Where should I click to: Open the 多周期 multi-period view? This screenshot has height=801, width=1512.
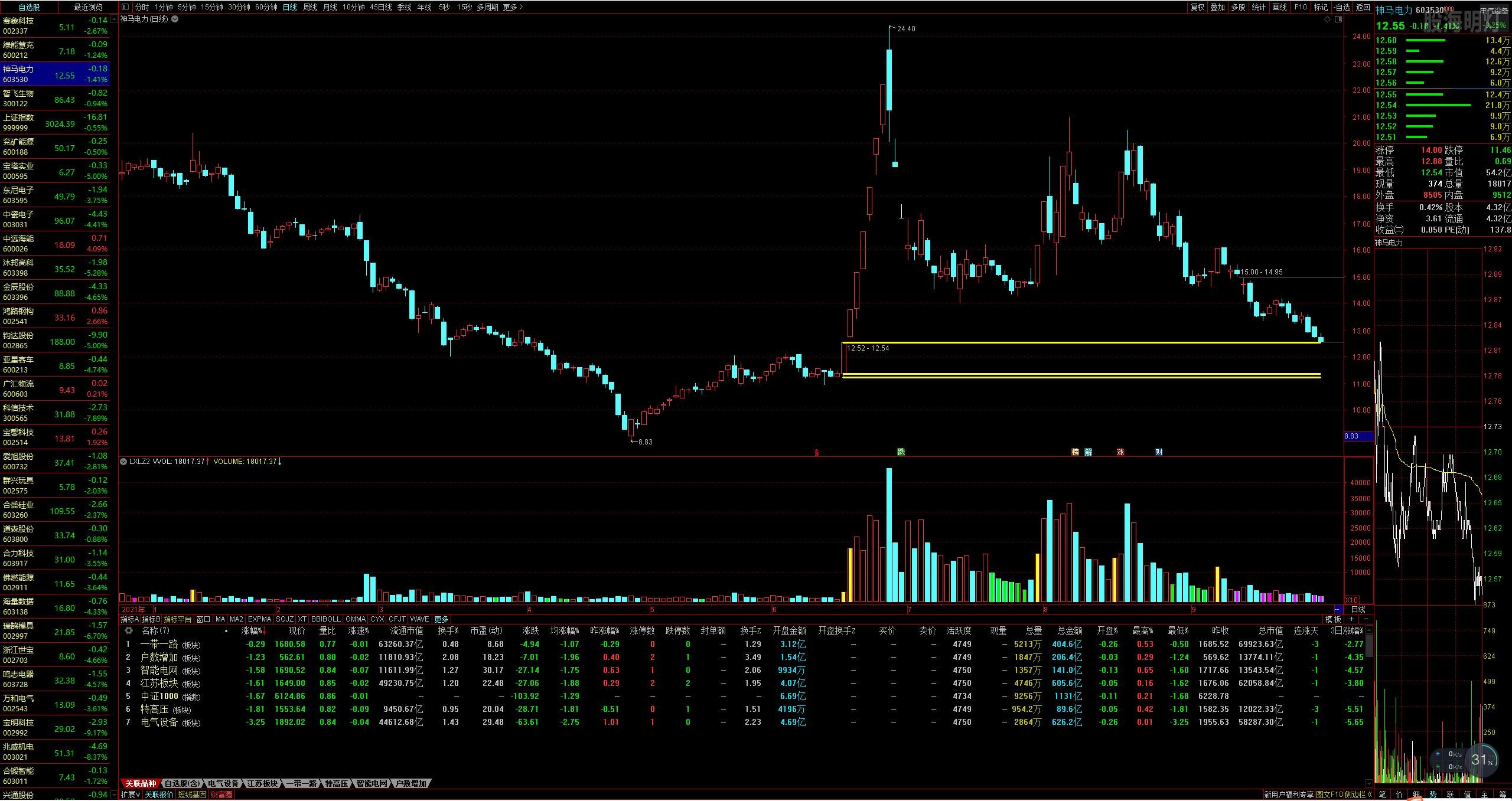click(x=487, y=7)
